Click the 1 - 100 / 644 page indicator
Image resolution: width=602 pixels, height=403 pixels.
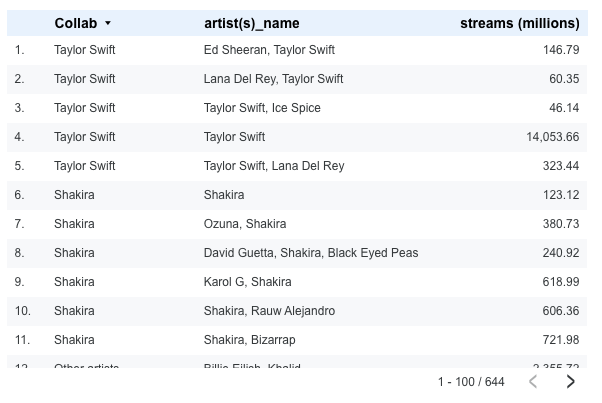click(x=471, y=381)
